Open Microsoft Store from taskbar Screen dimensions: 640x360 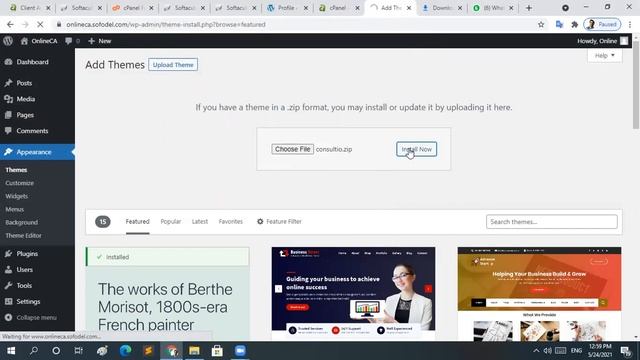tap(217, 351)
